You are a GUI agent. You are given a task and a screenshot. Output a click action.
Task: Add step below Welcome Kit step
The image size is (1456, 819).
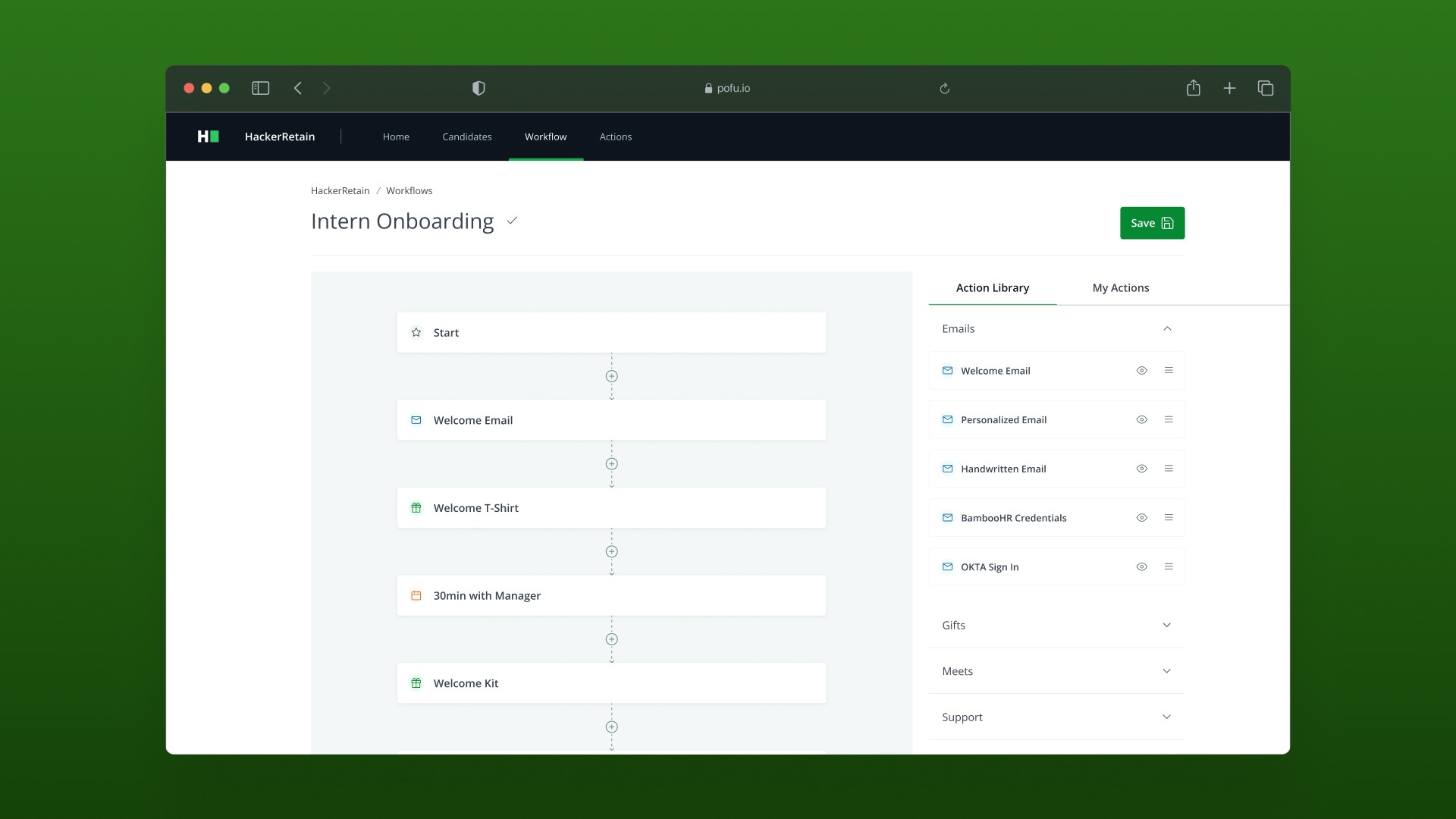tap(612, 727)
